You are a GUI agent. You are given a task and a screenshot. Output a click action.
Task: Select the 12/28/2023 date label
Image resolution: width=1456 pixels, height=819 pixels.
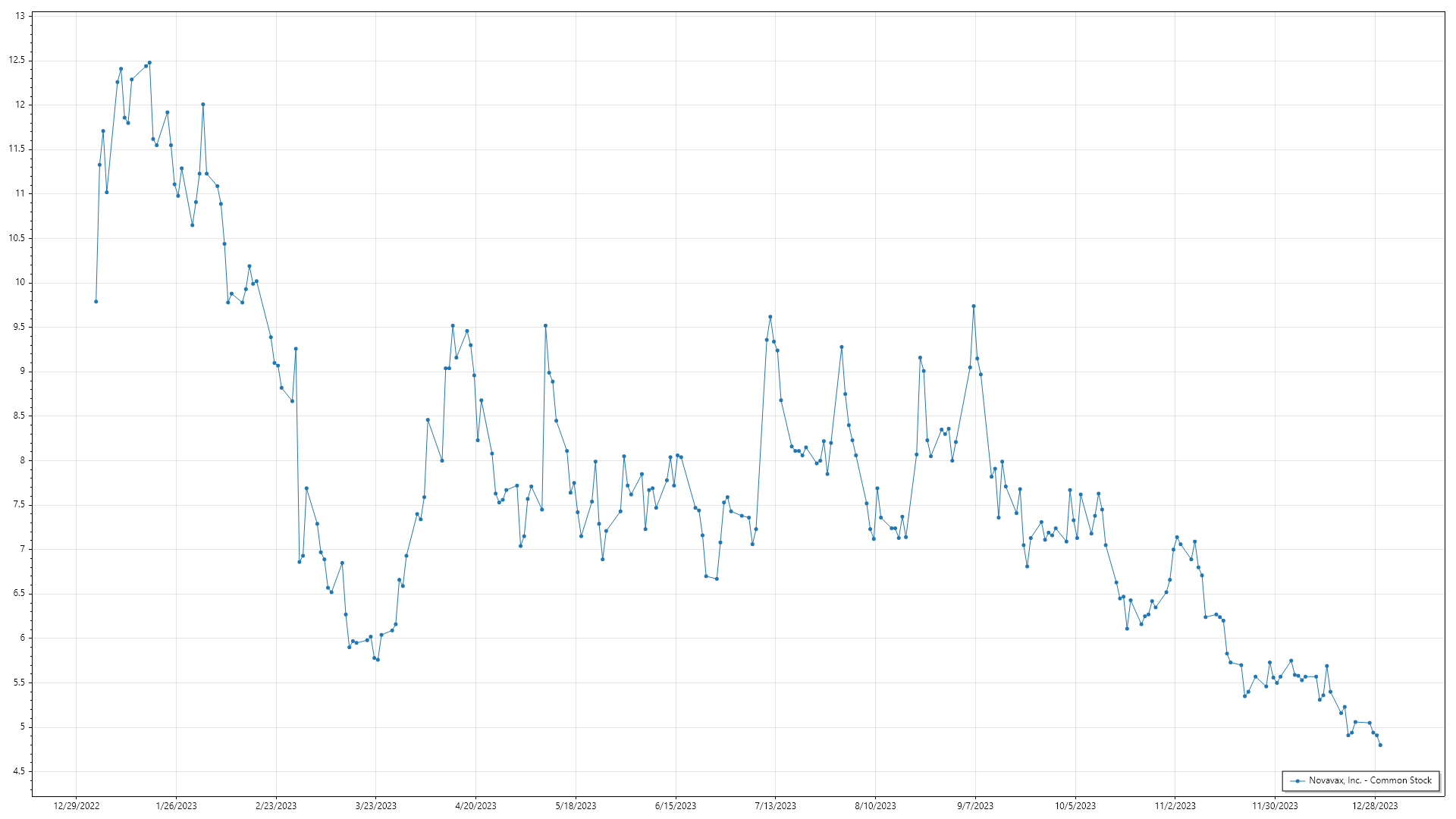tap(1375, 806)
